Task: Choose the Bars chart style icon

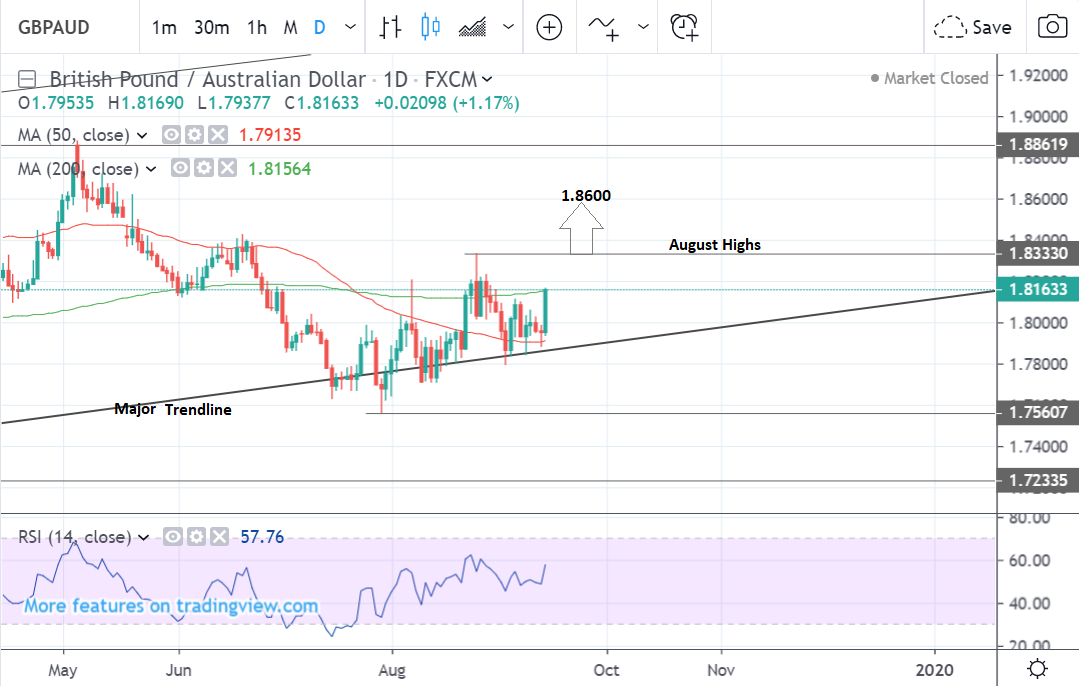Action: click(x=390, y=28)
